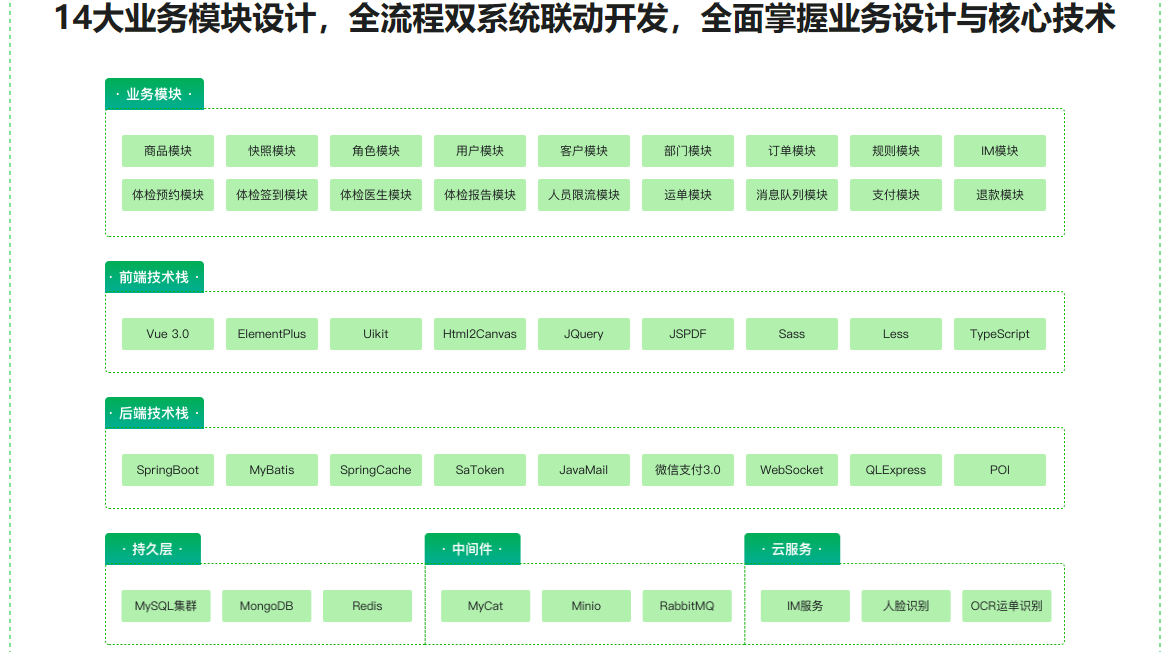This screenshot has width=1167, height=652.
Task: Choose the Vue 3.0 tag
Action: tap(168, 334)
